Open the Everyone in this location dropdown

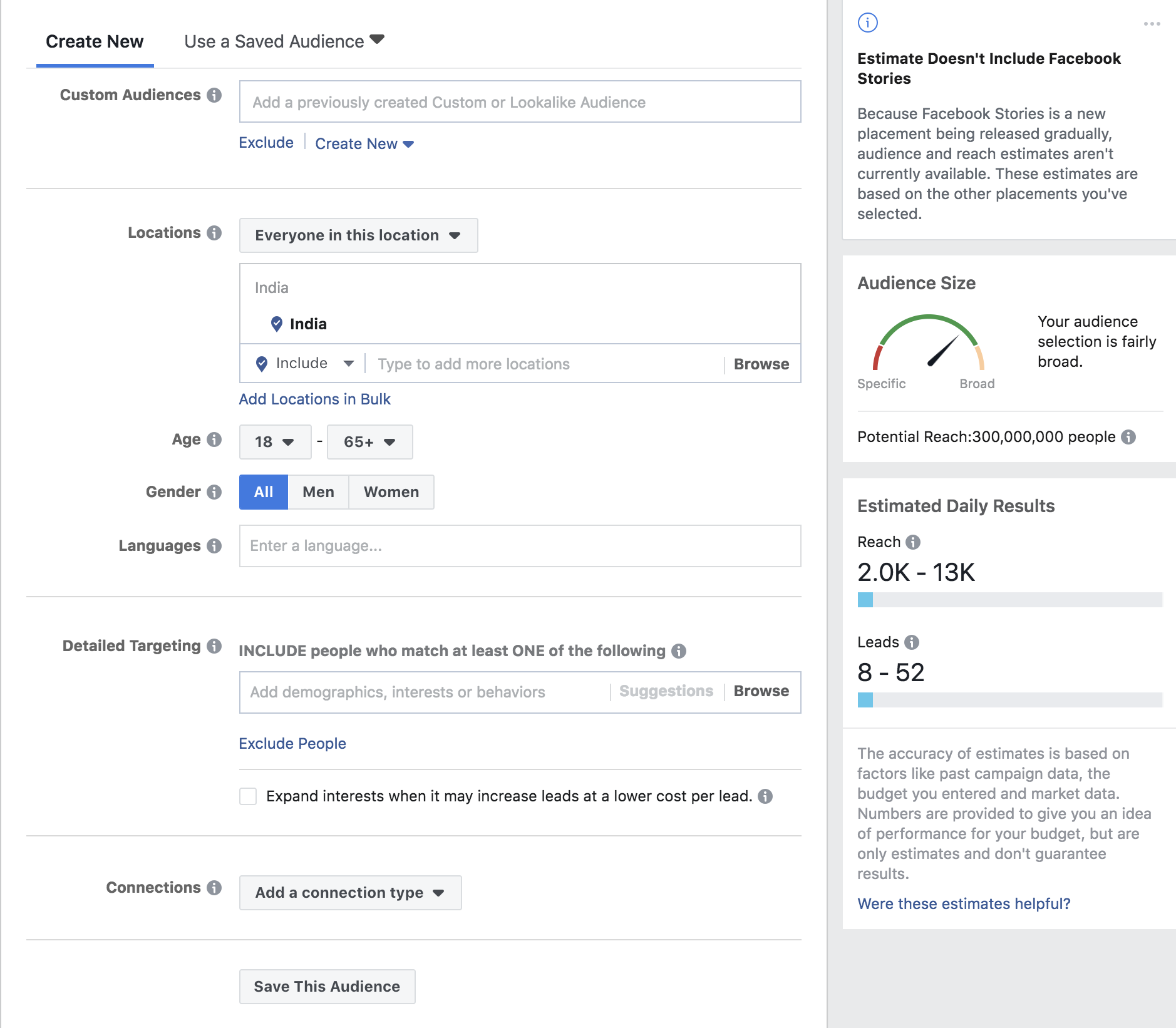coord(358,235)
